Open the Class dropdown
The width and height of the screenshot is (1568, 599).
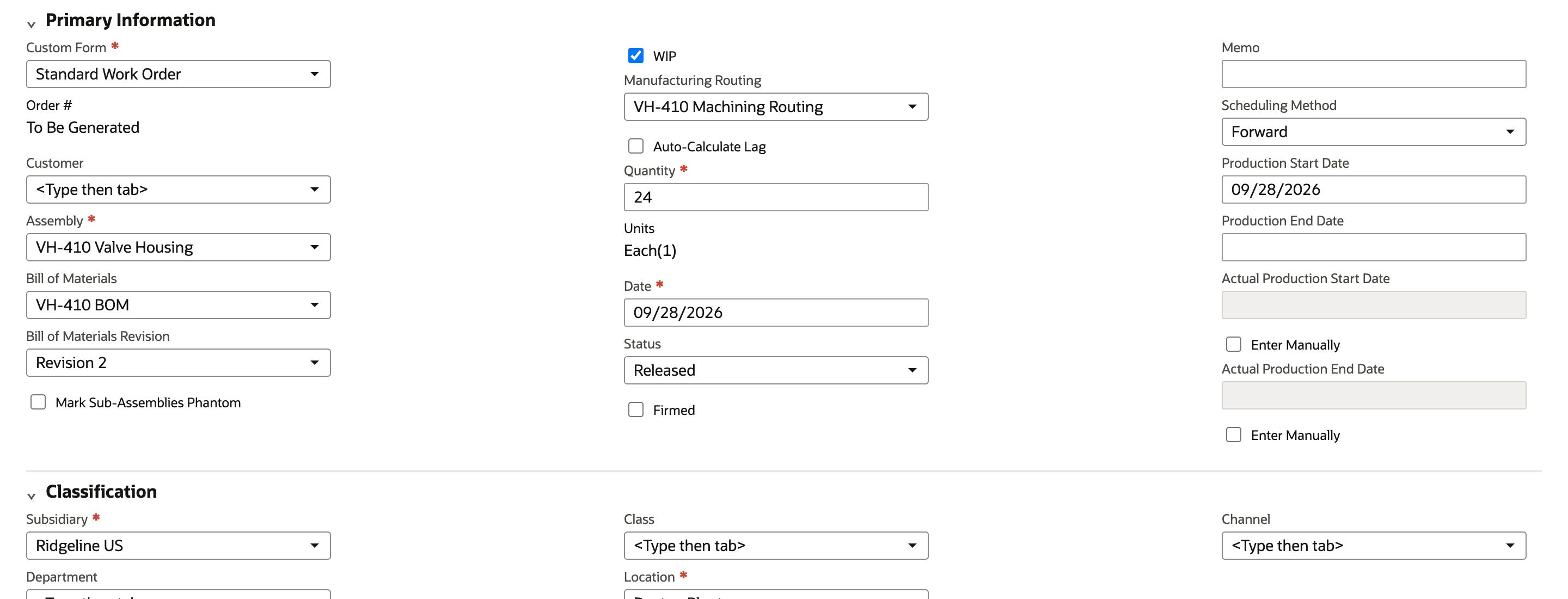[x=776, y=546]
